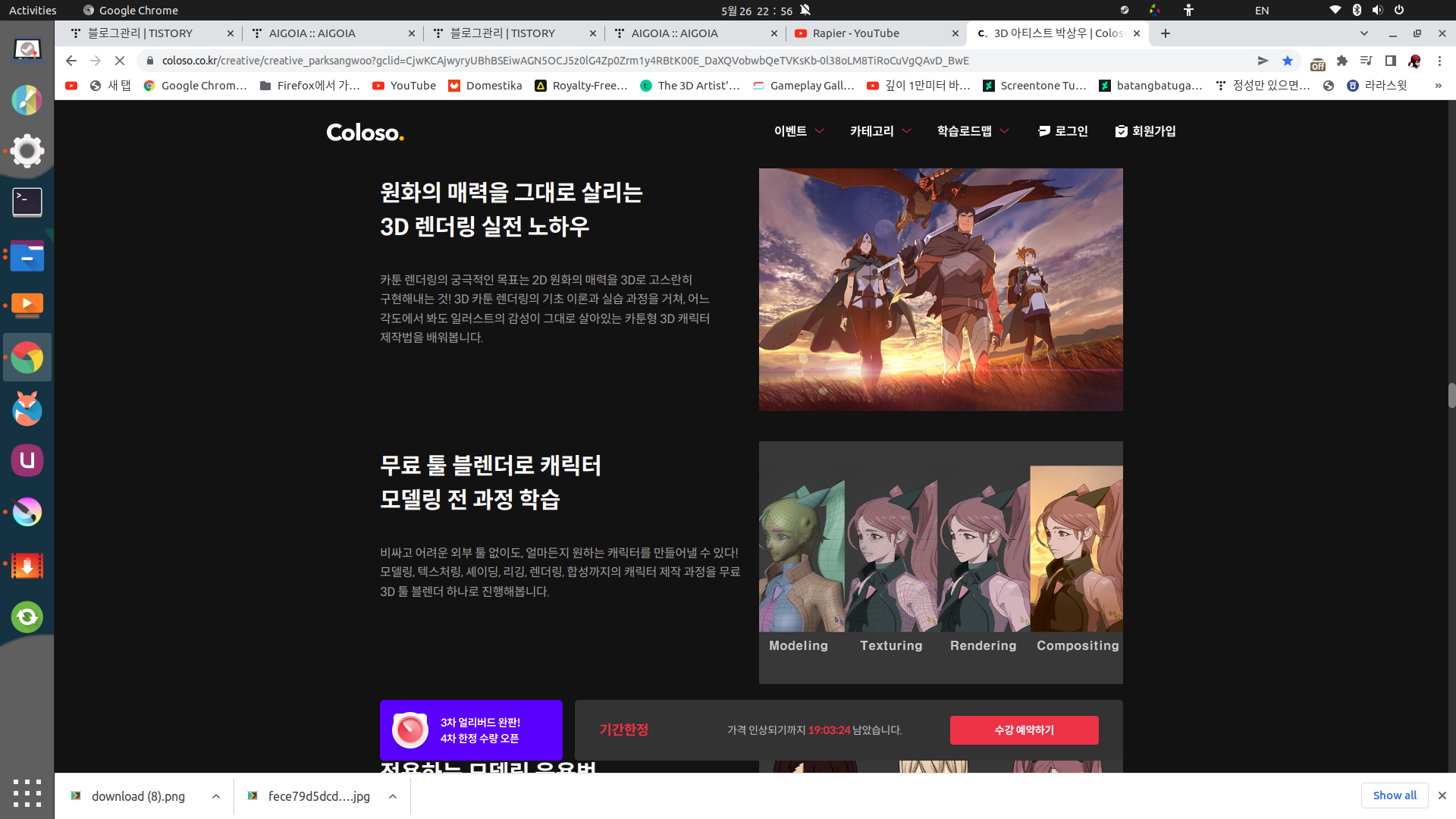Click the Modeling to Compositing stages image
The image size is (1456, 819).
pos(940,563)
